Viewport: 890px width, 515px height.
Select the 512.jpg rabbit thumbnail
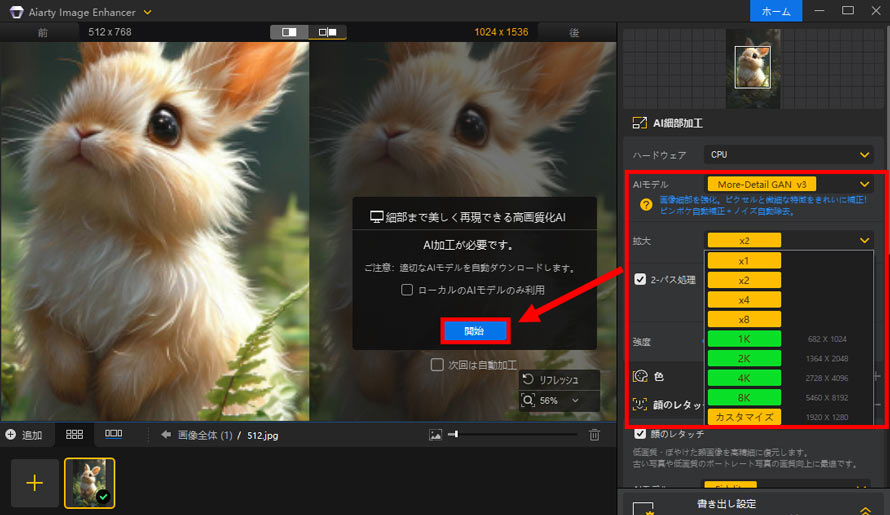(x=90, y=483)
